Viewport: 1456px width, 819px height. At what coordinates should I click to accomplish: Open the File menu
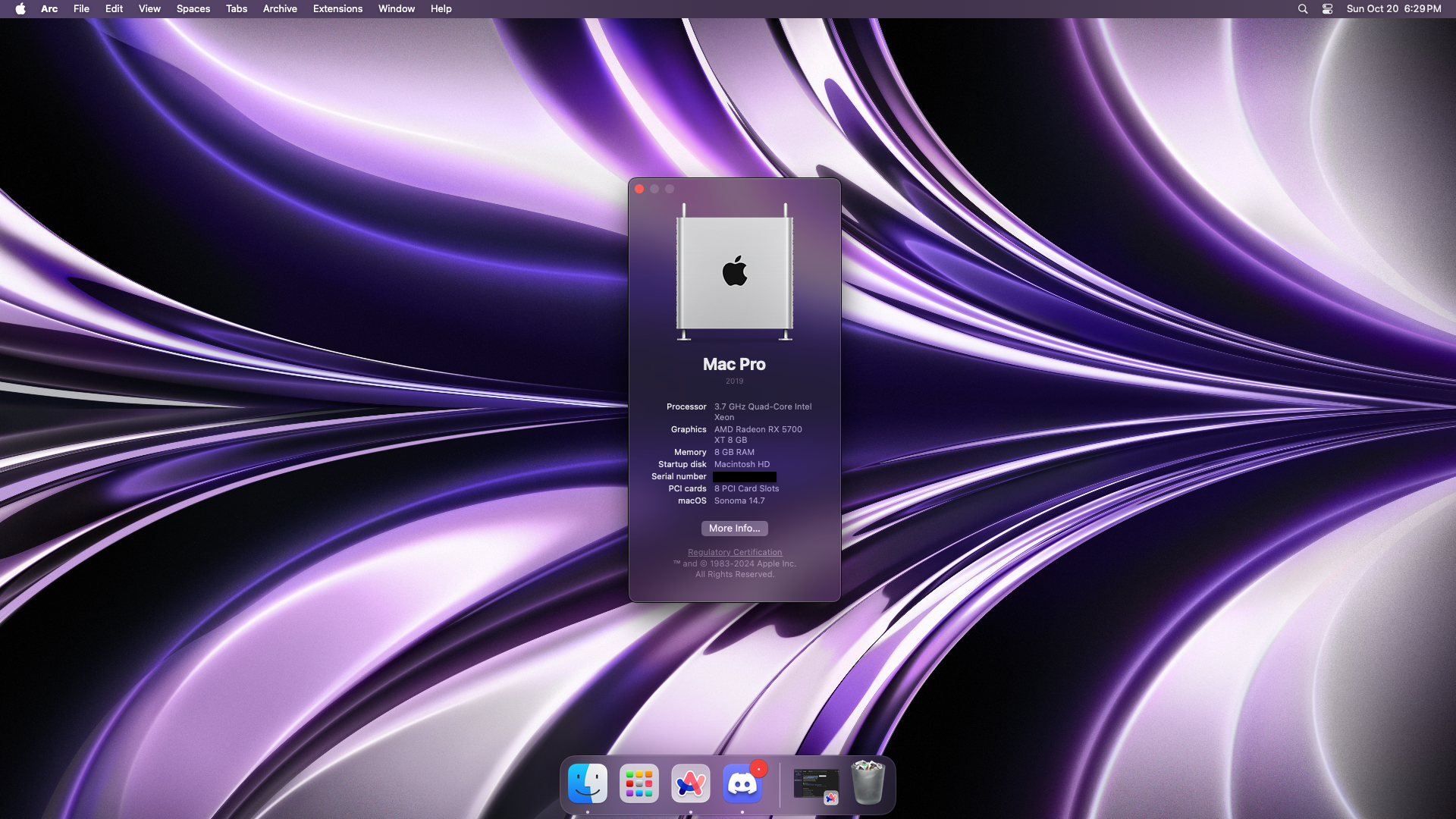pyautogui.click(x=81, y=9)
